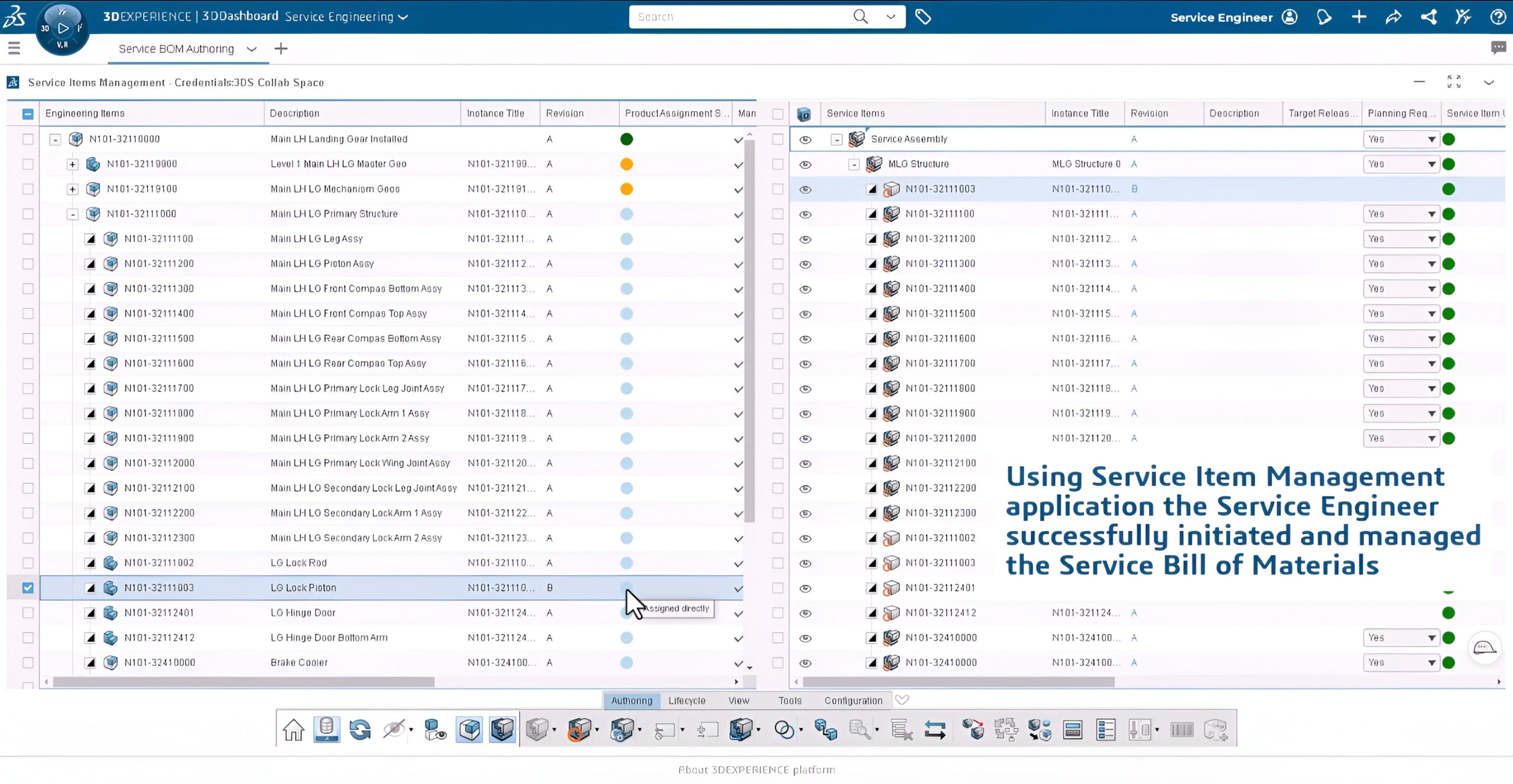Viewport: 1513px width, 784px height.
Task: Expand the N101-32119100 tree node
Action: 72,189
